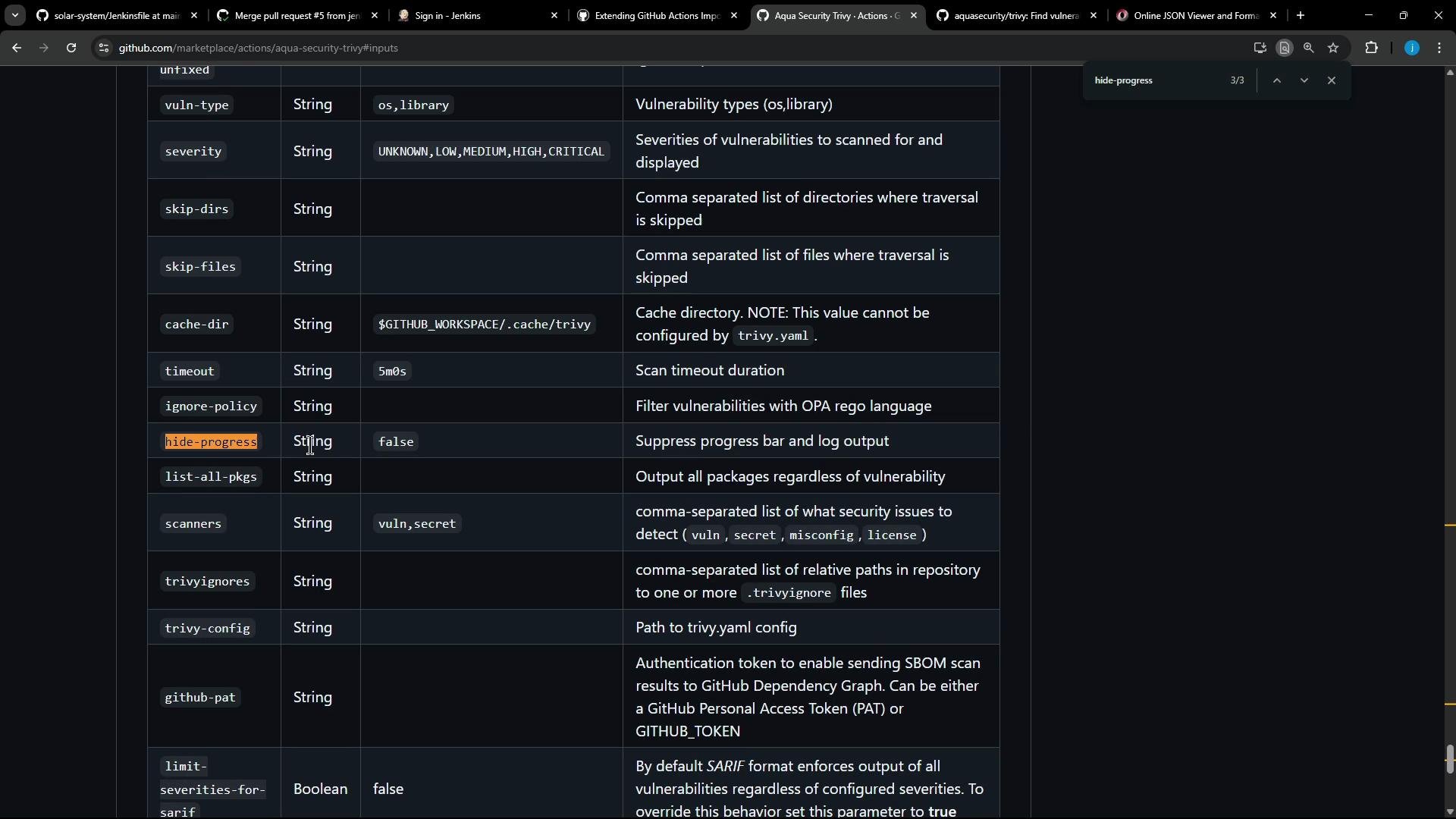Click the scanners input name
Image resolution: width=1456 pixels, height=819 pixels.
(193, 523)
